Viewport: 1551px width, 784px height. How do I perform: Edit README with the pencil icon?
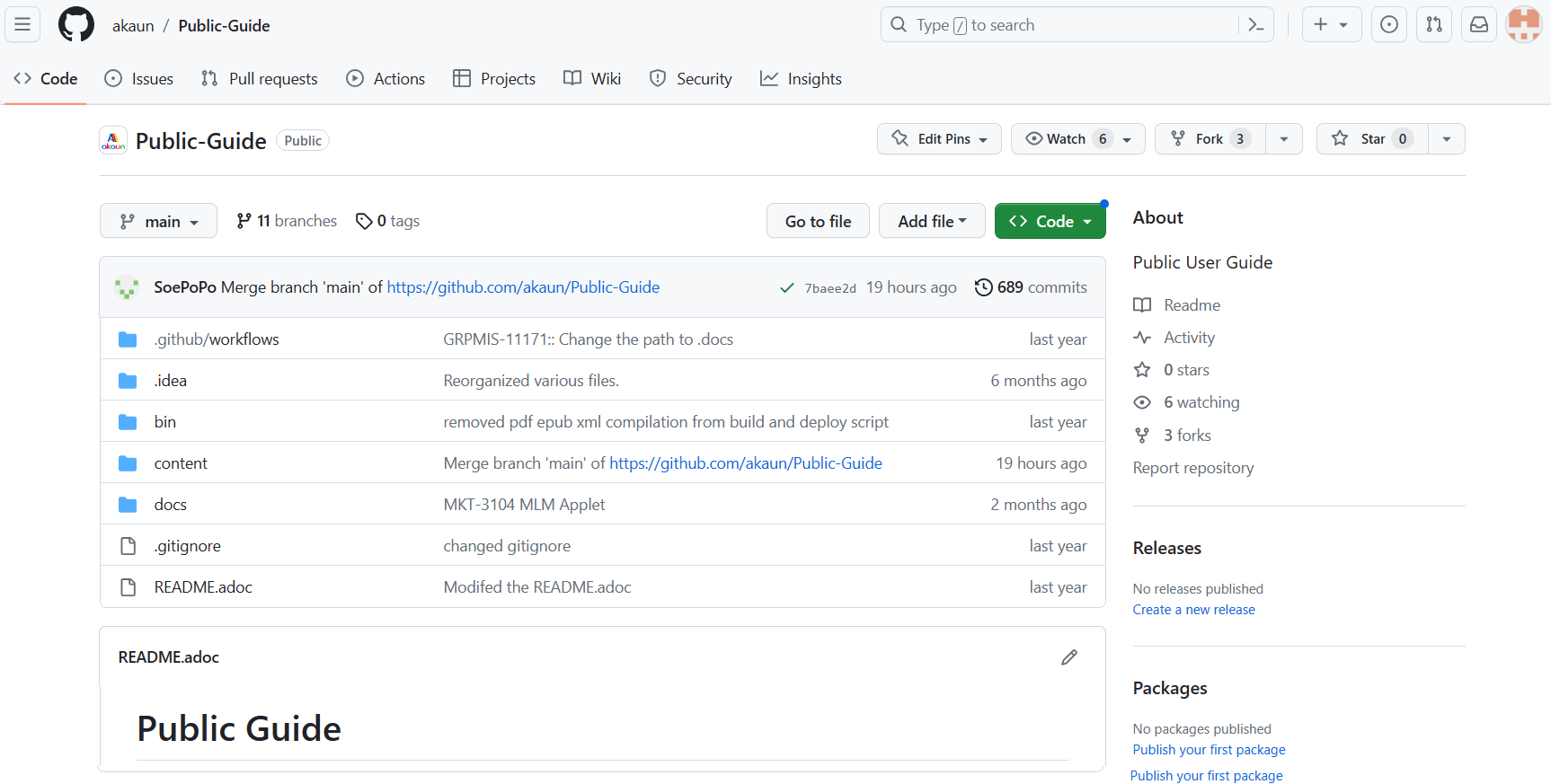pos(1068,657)
